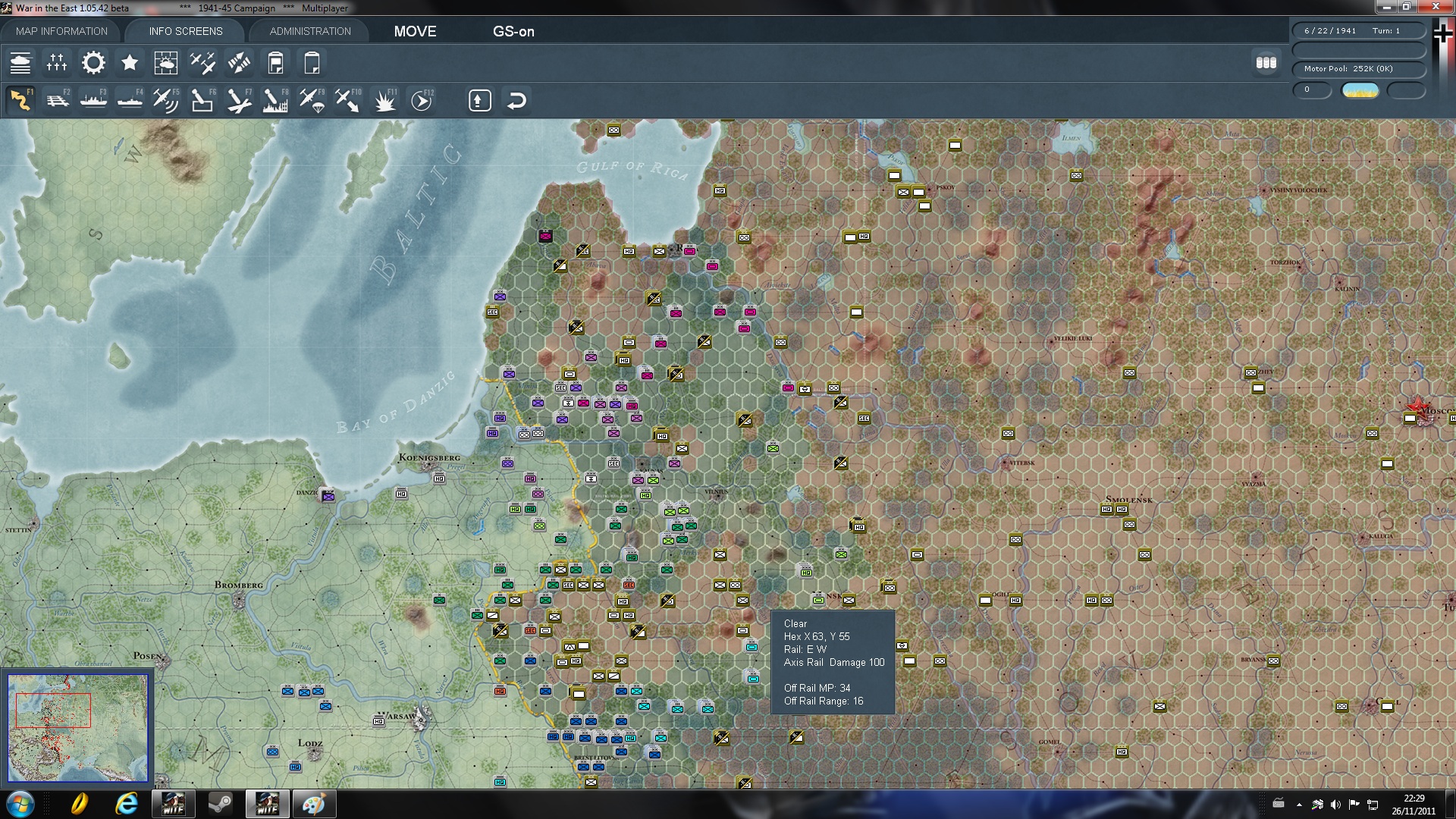Click the supply barrels icon
The width and height of the screenshot is (1456, 819).
[x=1266, y=63]
